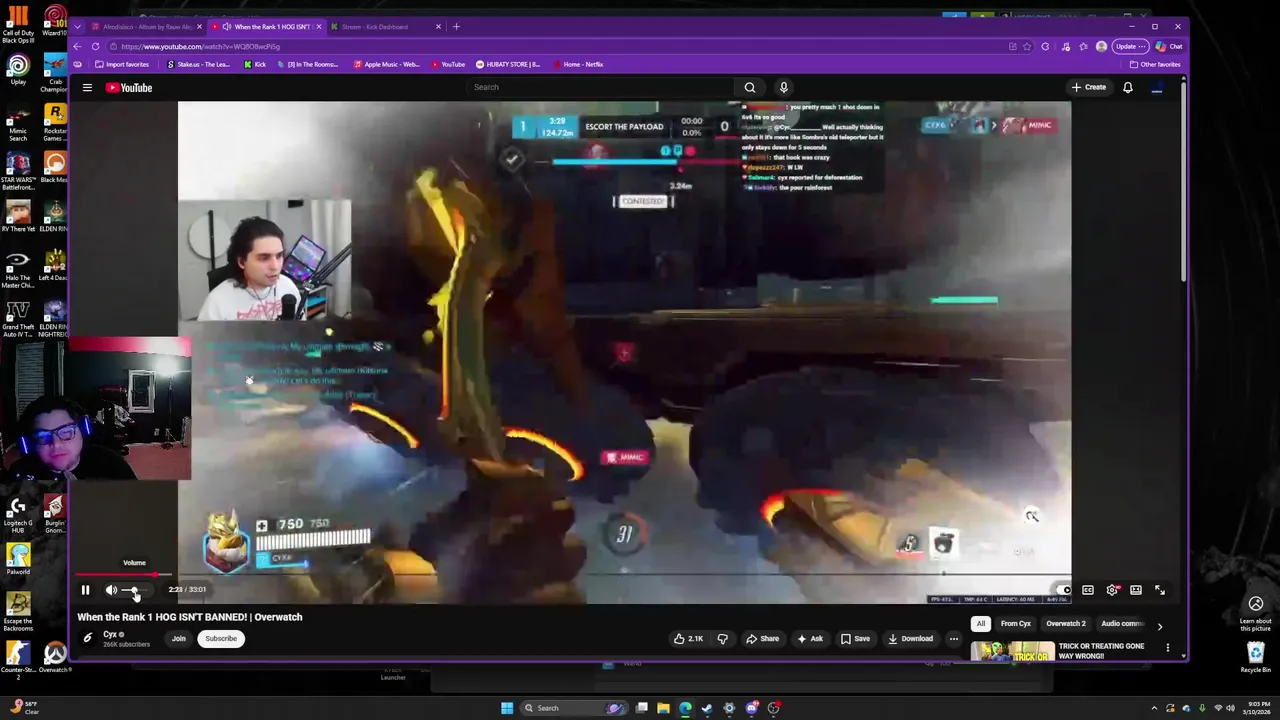Open Recycle Bin on the desktop
This screenshot has width=1280, height=720.
(1256, 657)
